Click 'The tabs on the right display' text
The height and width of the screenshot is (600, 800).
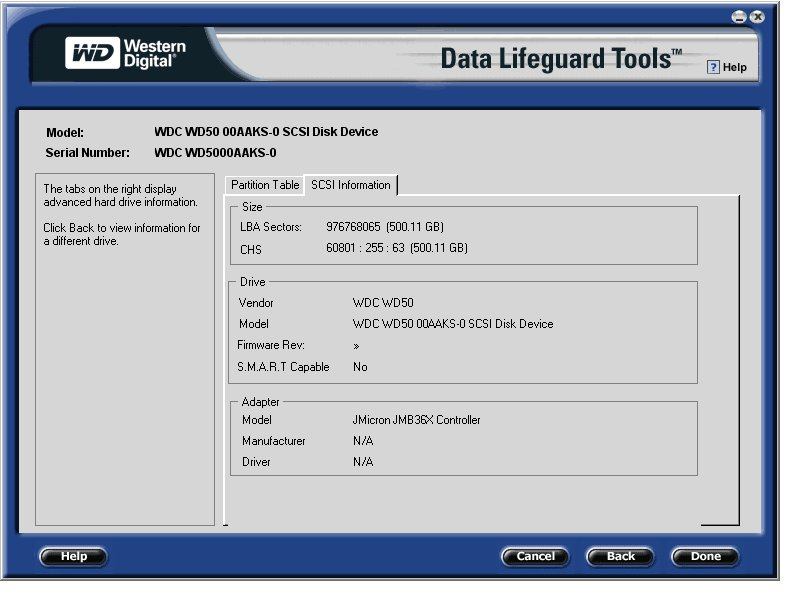(120, 195)
